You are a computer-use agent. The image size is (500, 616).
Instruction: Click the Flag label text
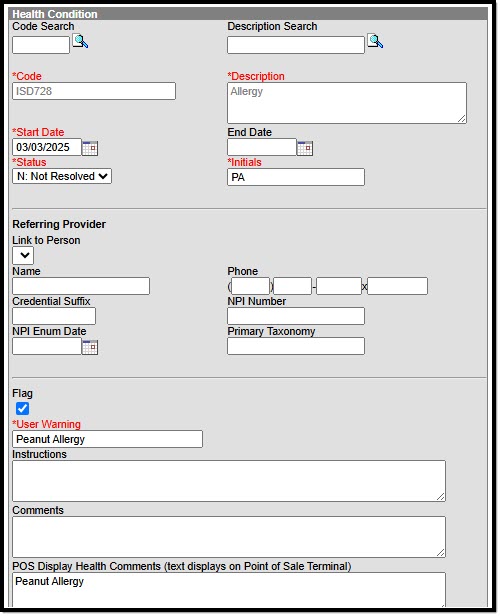[22, 394]
